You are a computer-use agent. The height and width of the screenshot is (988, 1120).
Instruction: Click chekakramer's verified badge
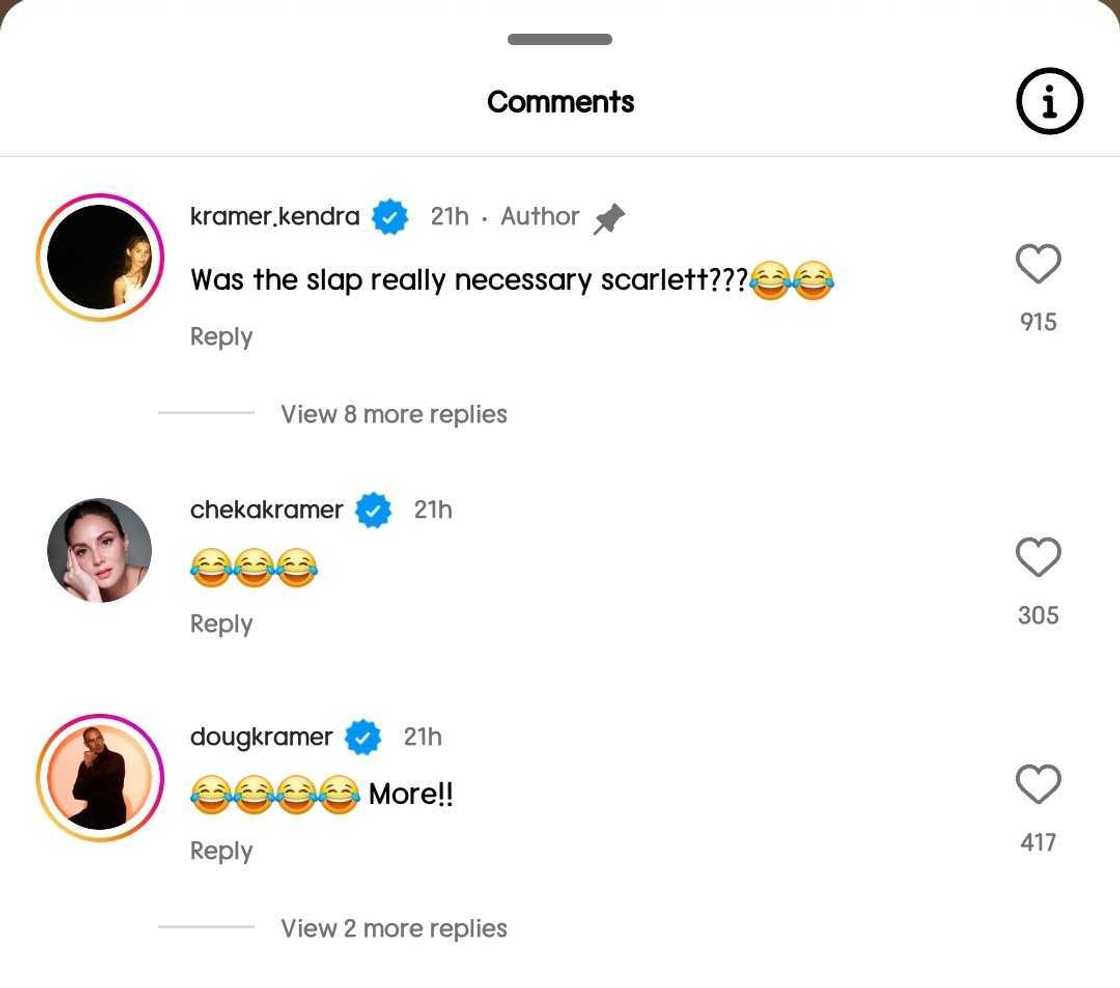pos(372,509)
